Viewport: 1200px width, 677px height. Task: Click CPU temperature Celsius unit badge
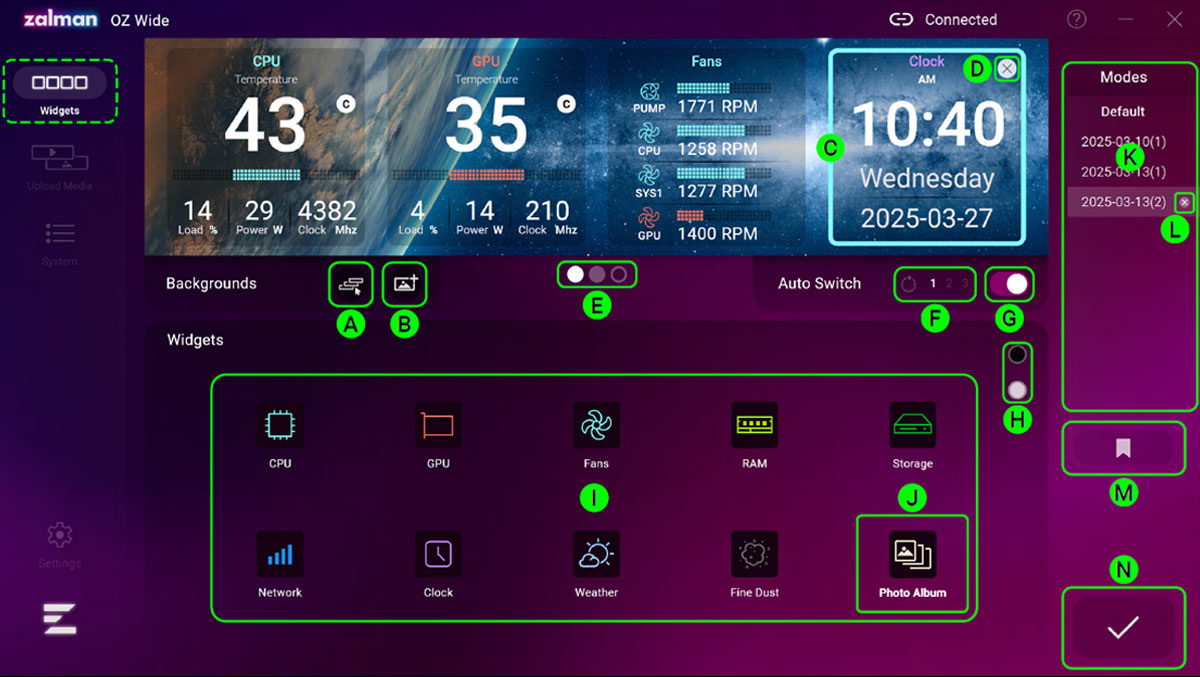(x=346, y=103)
